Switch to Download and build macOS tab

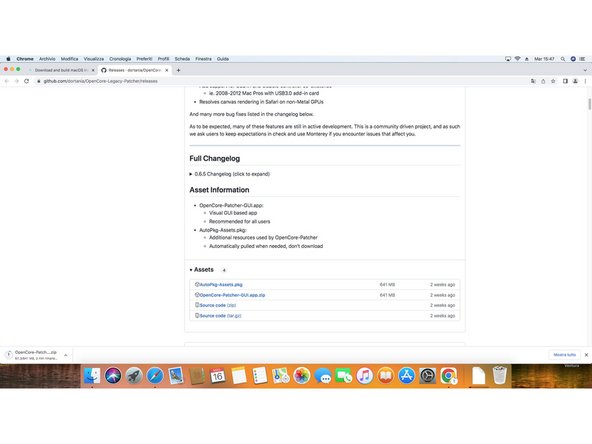61,70
